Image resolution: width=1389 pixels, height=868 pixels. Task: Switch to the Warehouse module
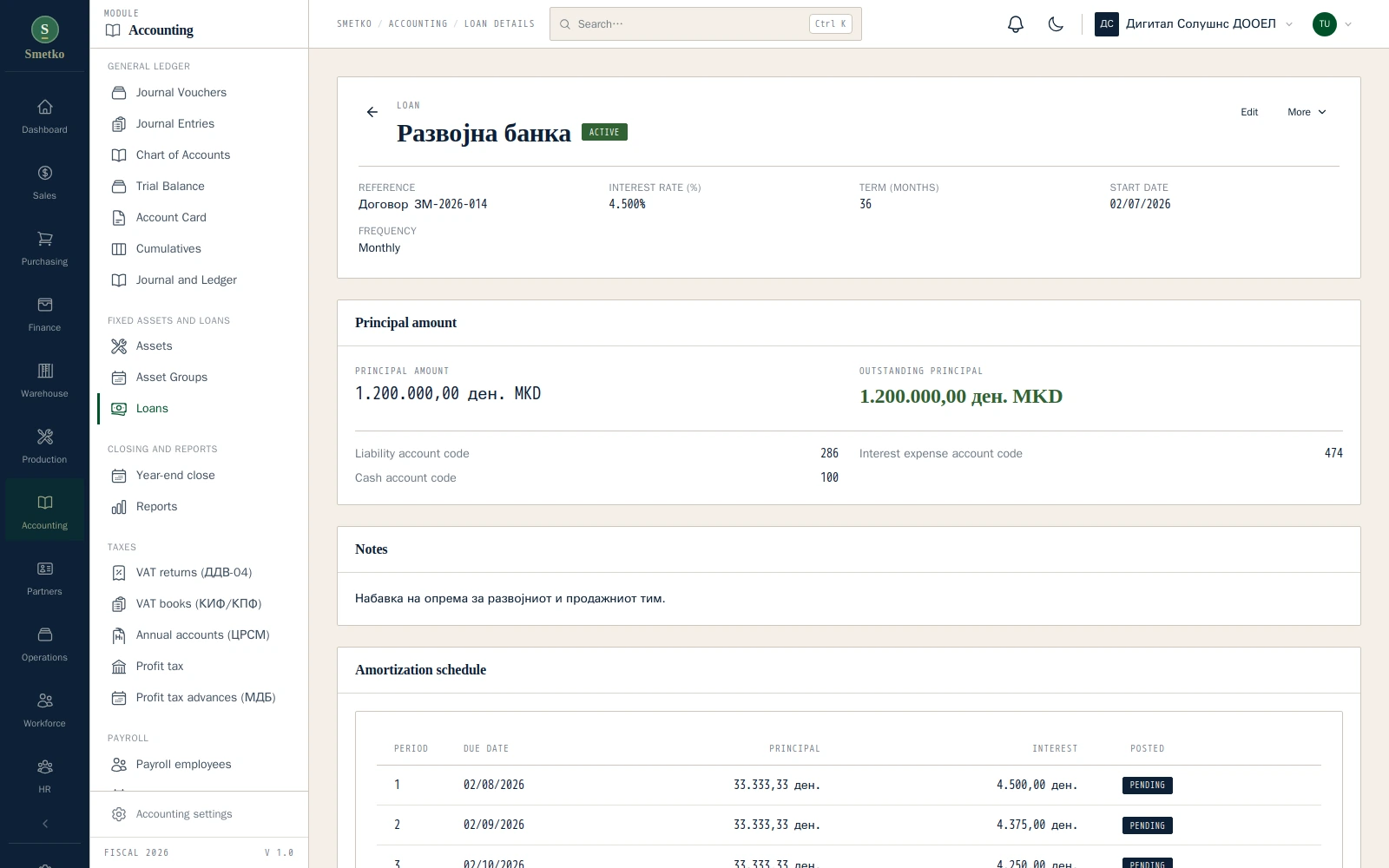(44, 381)
